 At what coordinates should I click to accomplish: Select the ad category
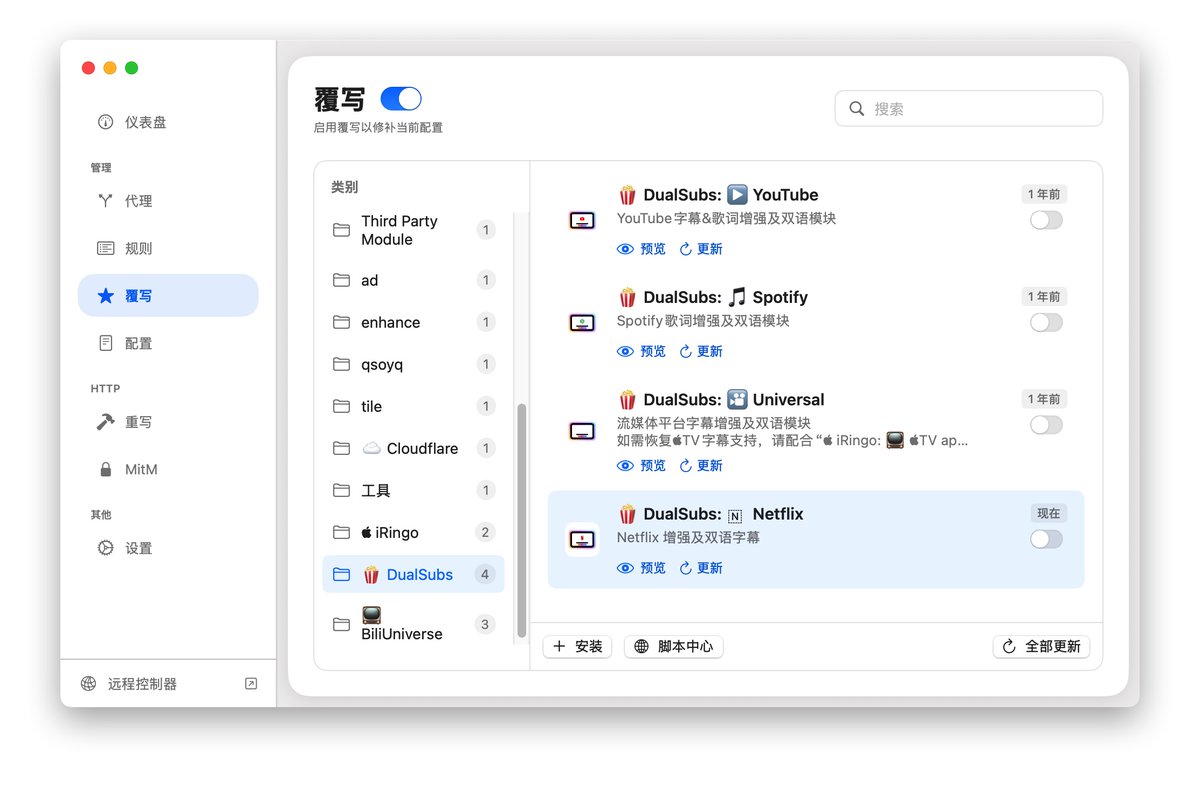[x=413, y=280]
